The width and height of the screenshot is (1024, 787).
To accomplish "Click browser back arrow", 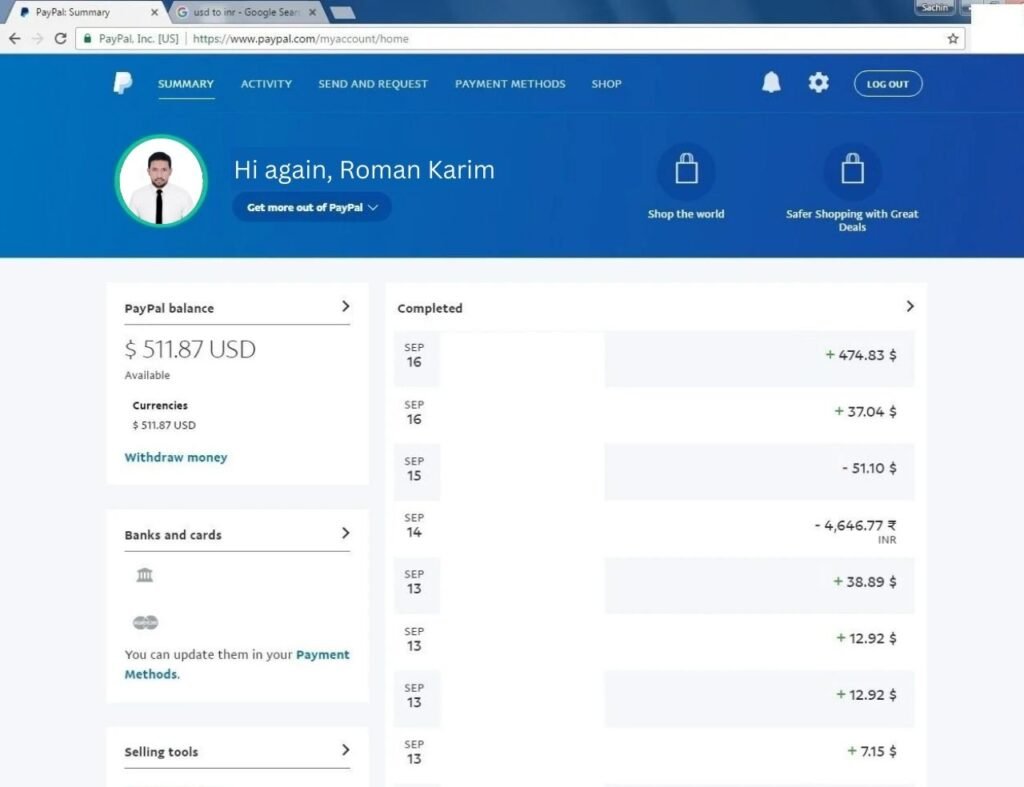I will point(14,39).
